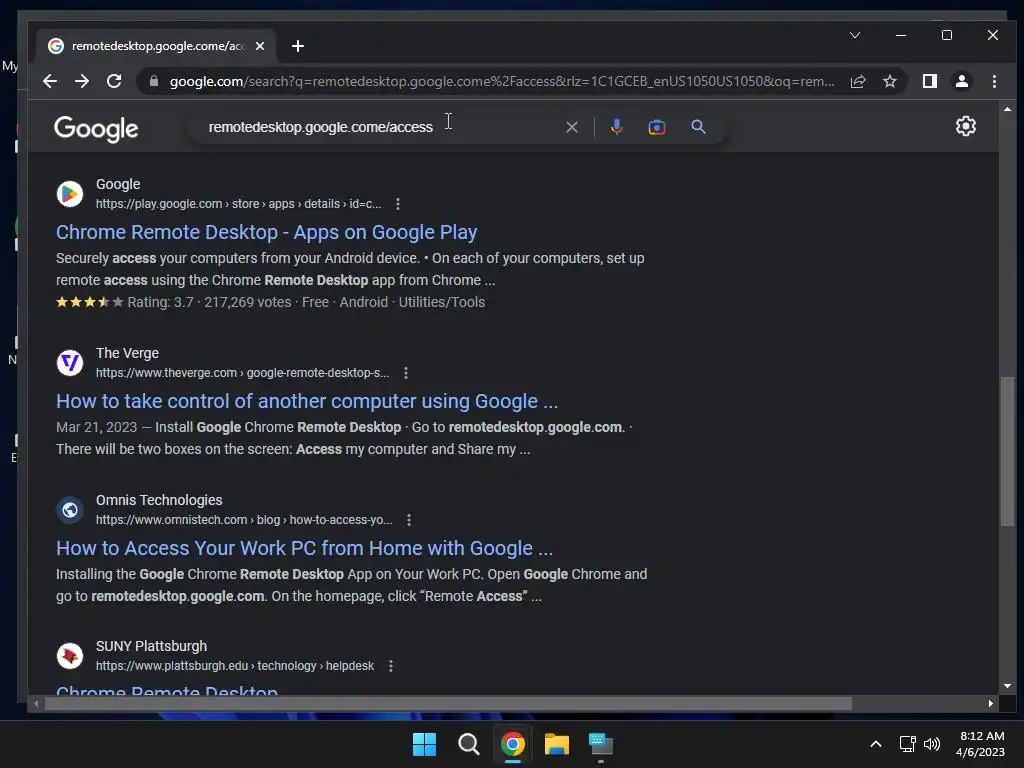This screenshot has height=768, width=1024.
Task: Open more options for Omnis Technologies result
Action: pos(409,520)
